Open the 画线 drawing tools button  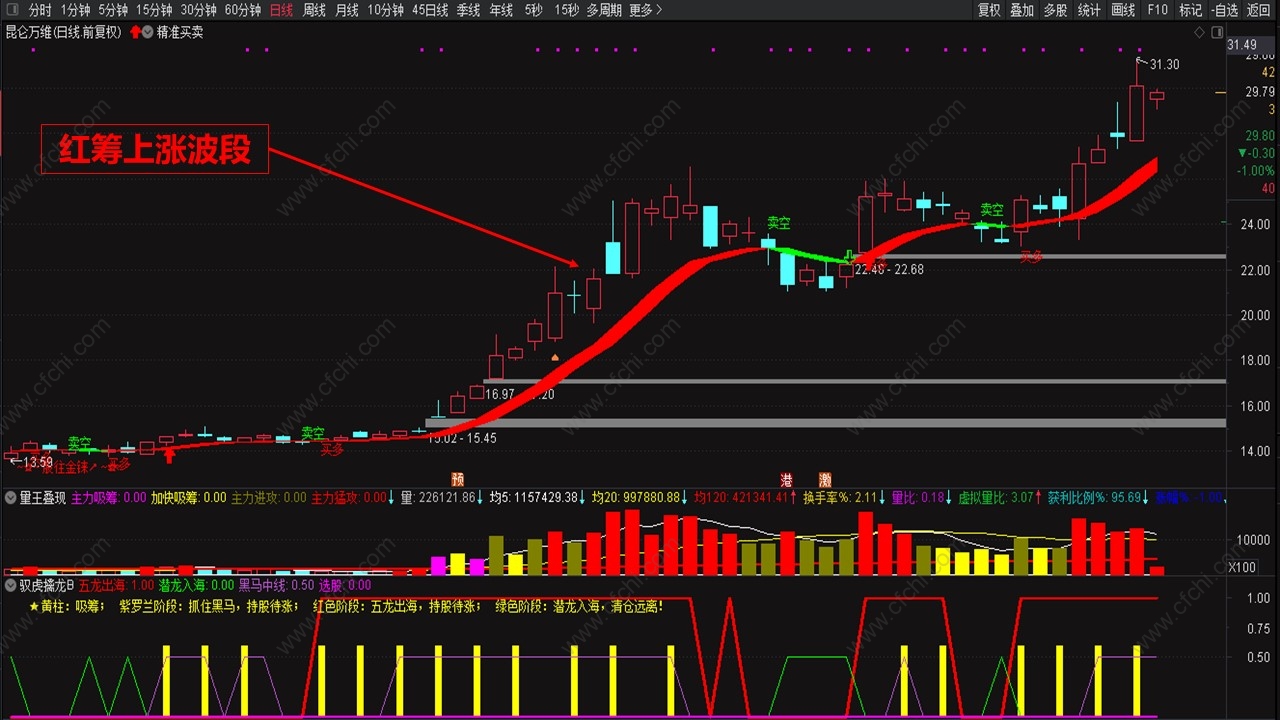pos(1123,10)
